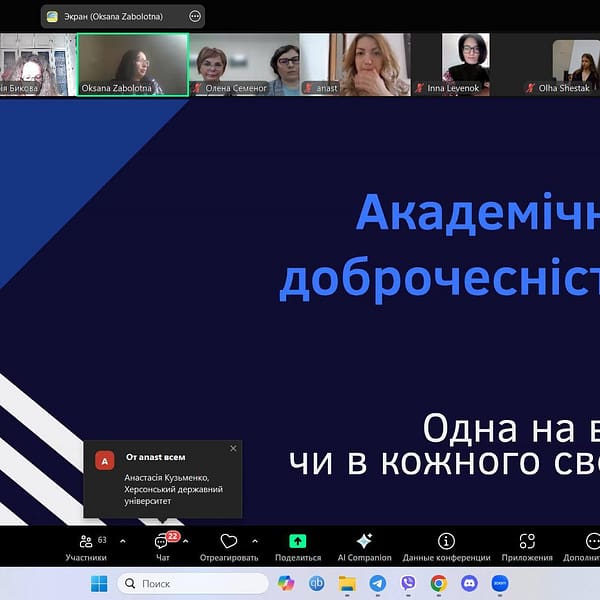
Task: Expand the arrow next to Чат
Action: [x=186, y=541]
